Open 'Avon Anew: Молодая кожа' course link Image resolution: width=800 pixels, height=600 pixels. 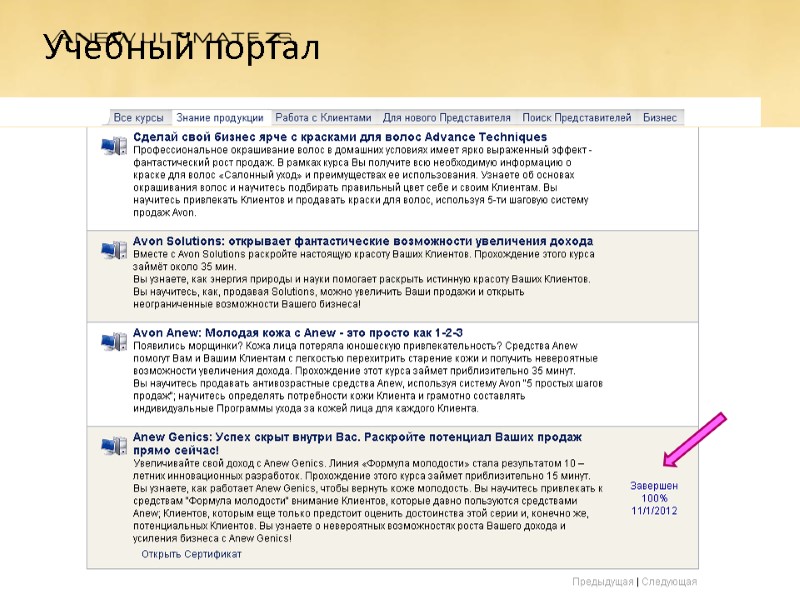[298, 333]
